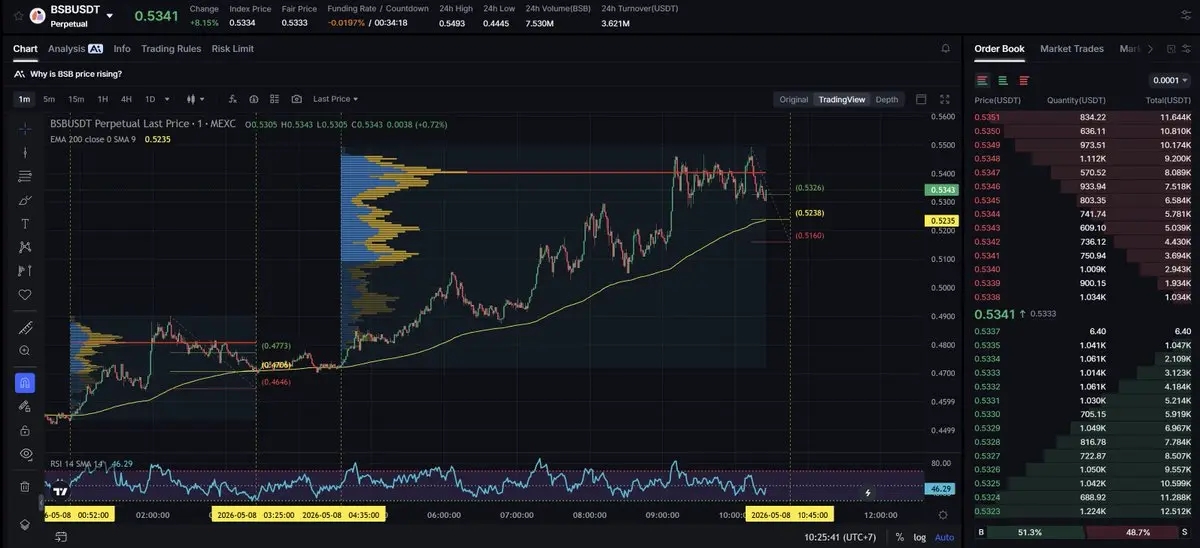
Task: Open the Last Price dropdown
Action: pos(335,99)
